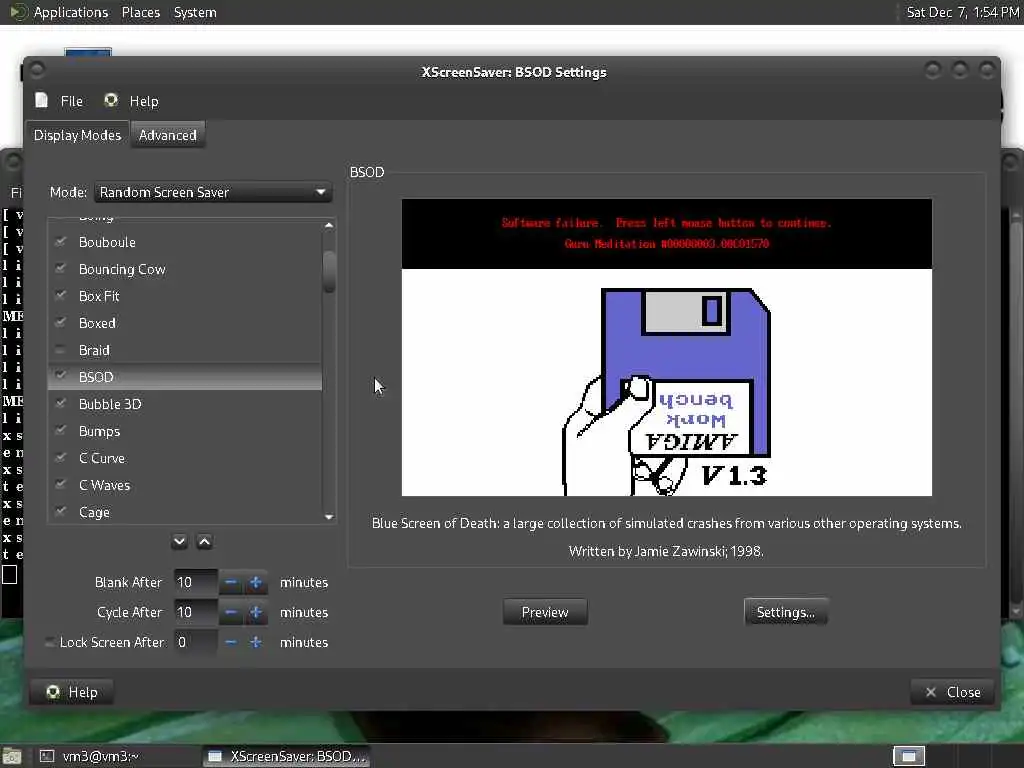Click the show desktop icon in taskbar
Screen dimensions: 1024x768
coord(12,757)
